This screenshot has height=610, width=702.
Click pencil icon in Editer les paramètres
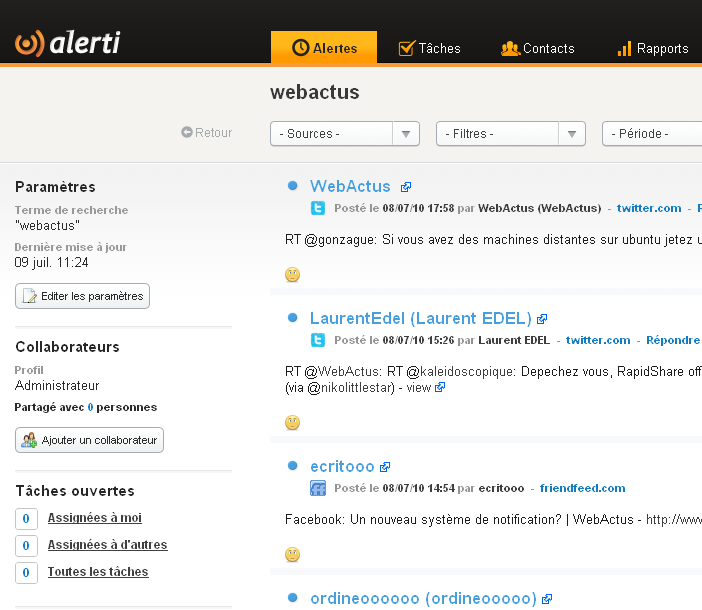click(30, 296)
